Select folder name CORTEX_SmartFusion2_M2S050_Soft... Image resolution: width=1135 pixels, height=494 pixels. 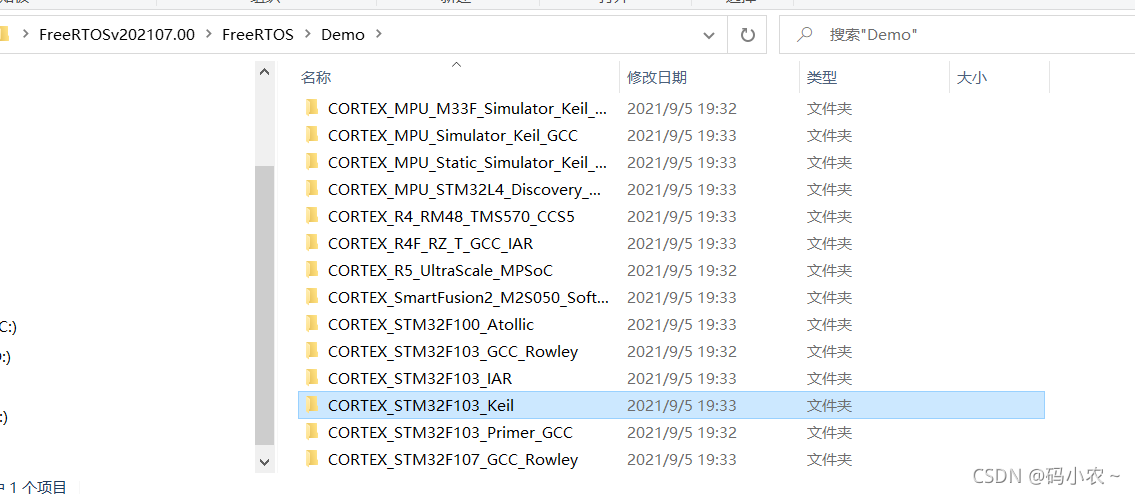click(x=468, y=297)
